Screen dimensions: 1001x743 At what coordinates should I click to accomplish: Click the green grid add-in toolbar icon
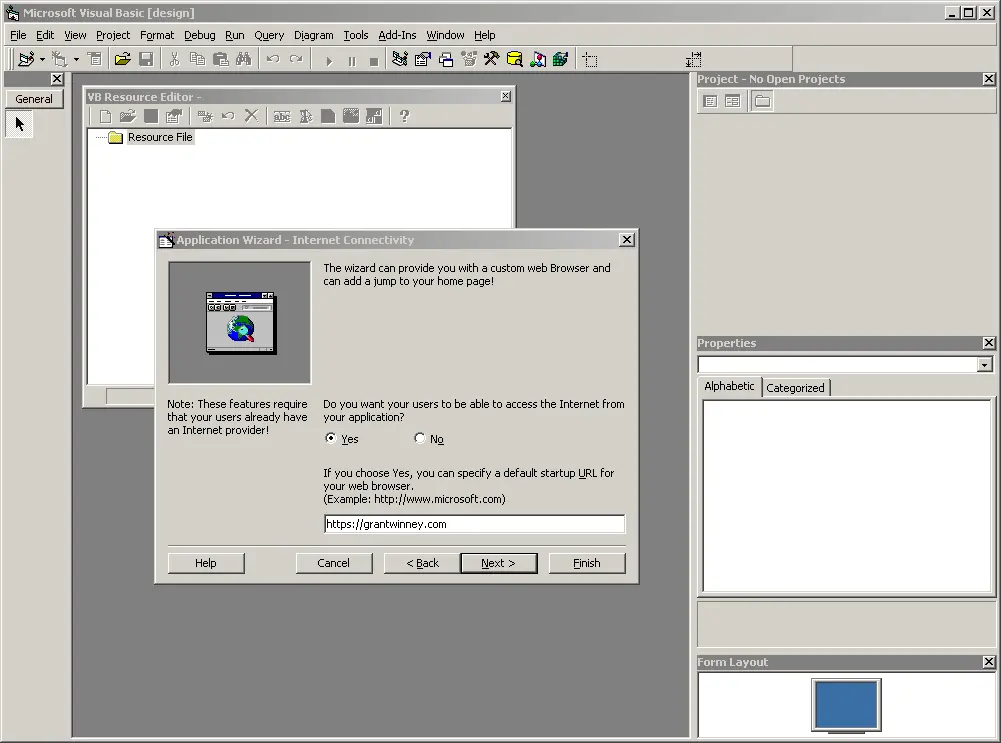pyautogui.click(x=561, y=59)
